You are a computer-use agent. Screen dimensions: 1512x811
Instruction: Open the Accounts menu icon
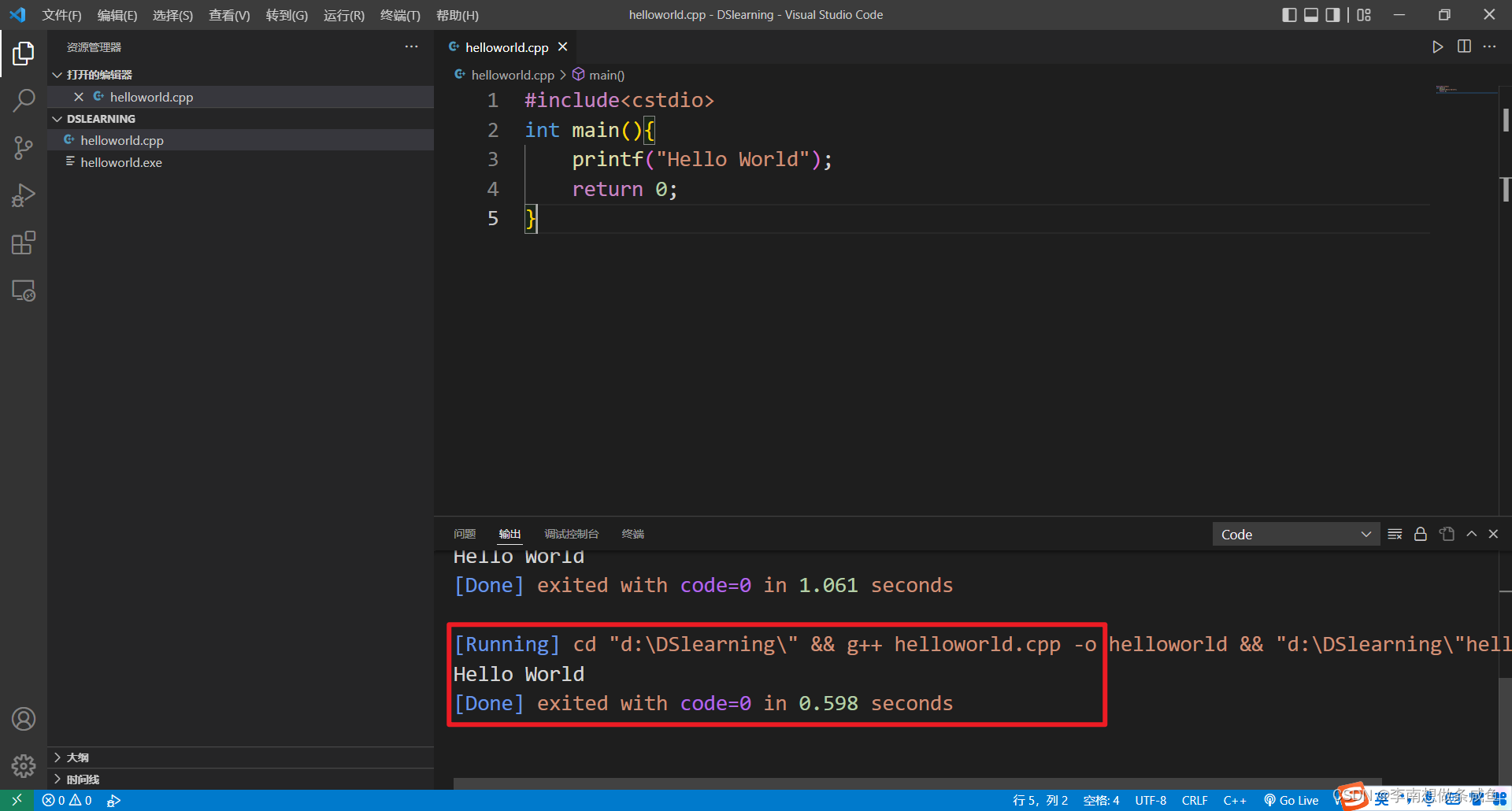24,719
